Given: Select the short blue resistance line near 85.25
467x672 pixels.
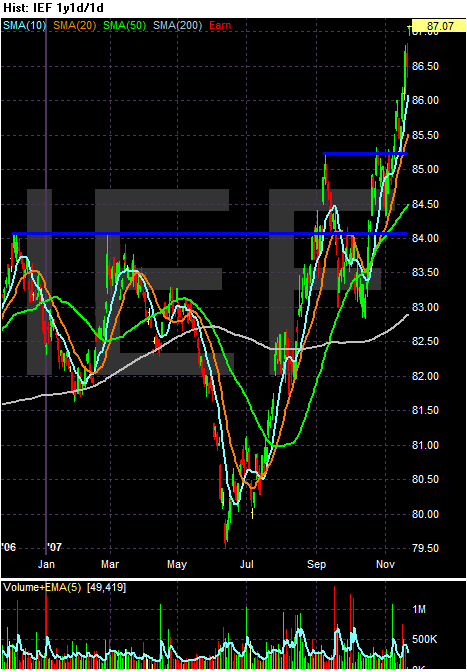Looking at the screenshot, I should (x=365, y=153).
